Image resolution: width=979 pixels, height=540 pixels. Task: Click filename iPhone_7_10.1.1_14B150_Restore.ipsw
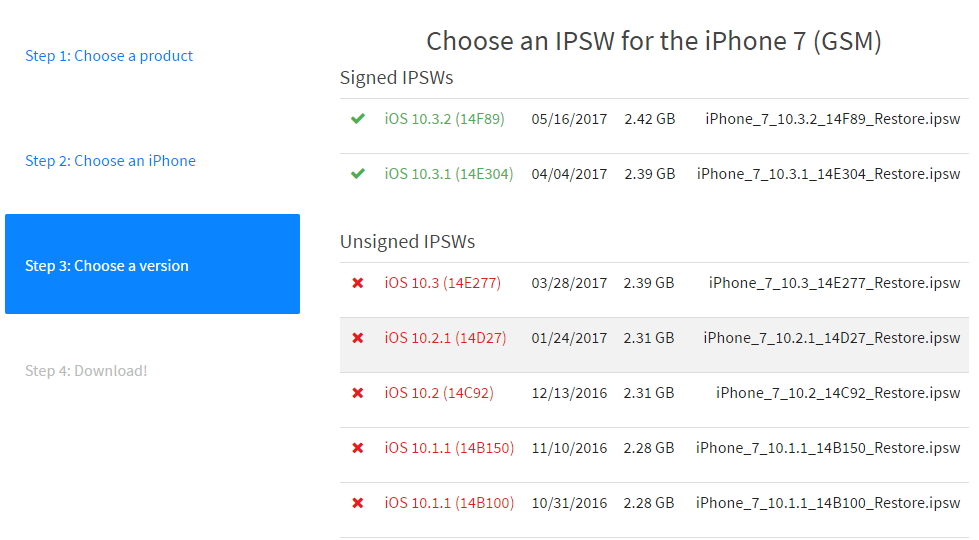click(x=828, y=448)
